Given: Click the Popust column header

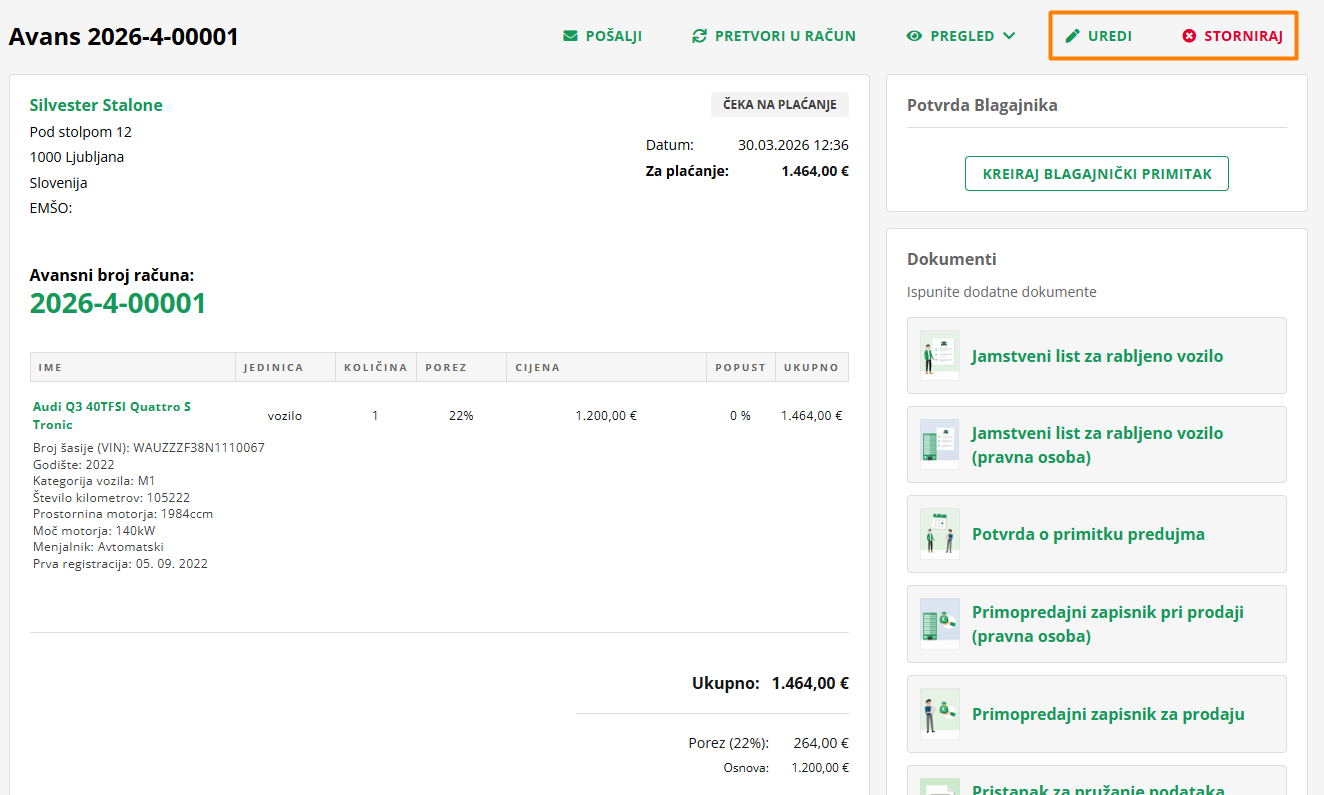Looking at the screenshot, I should (x=740, y=367).
